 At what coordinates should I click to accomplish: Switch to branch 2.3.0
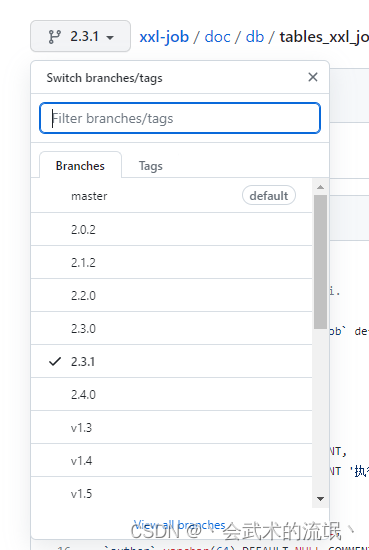click(172, 328)
